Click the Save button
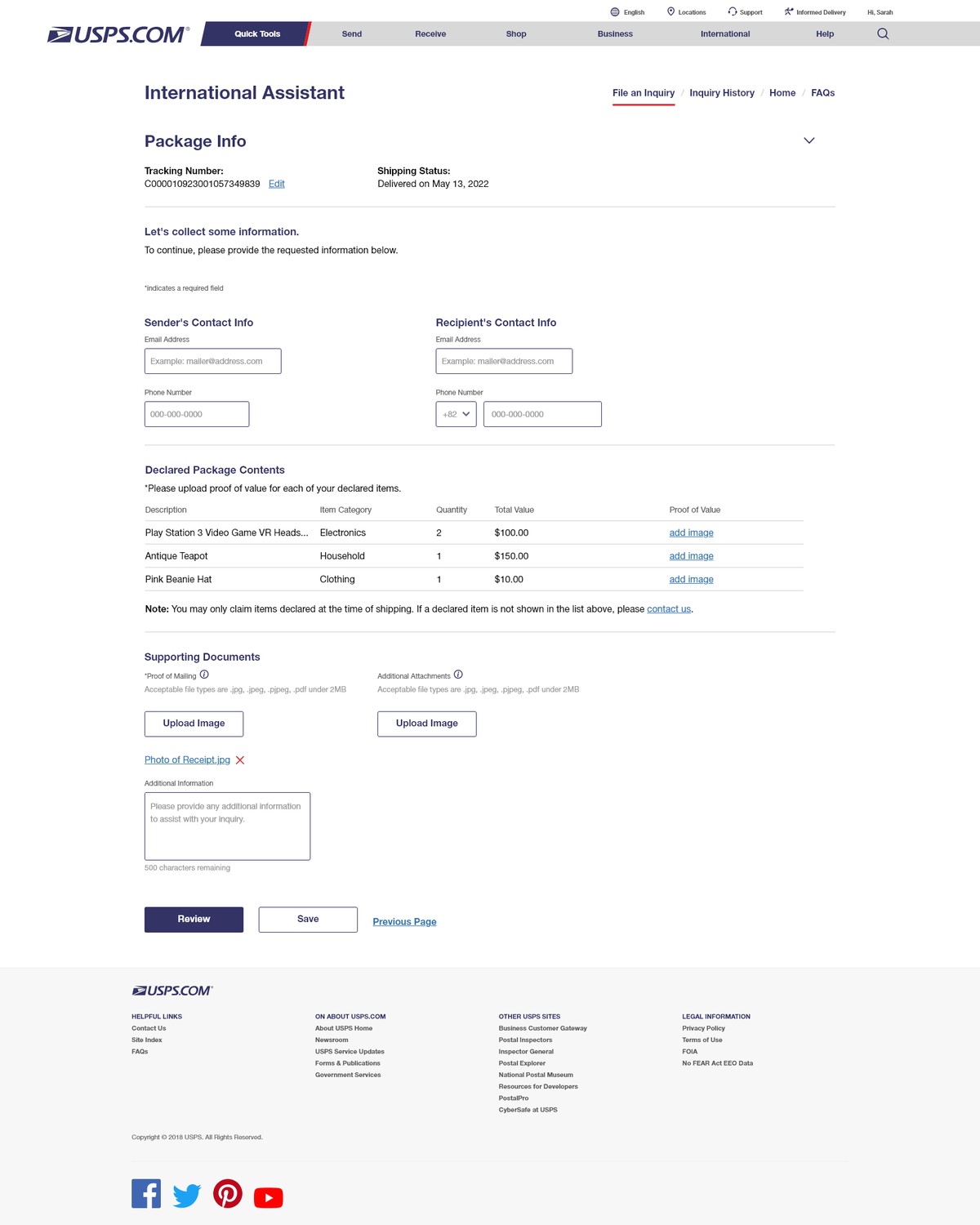Image resolution: width=980 pixels, height=1225 pixels. click(x=308, y=920)
